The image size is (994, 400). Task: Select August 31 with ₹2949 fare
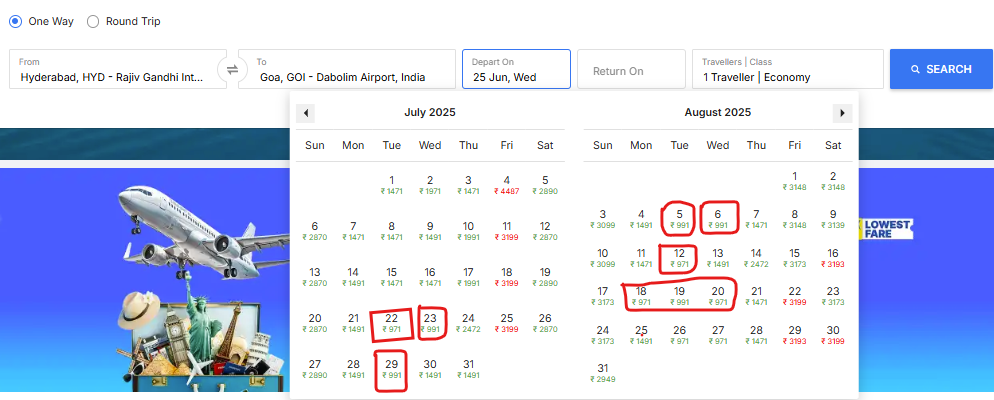(x=602, y=373)
